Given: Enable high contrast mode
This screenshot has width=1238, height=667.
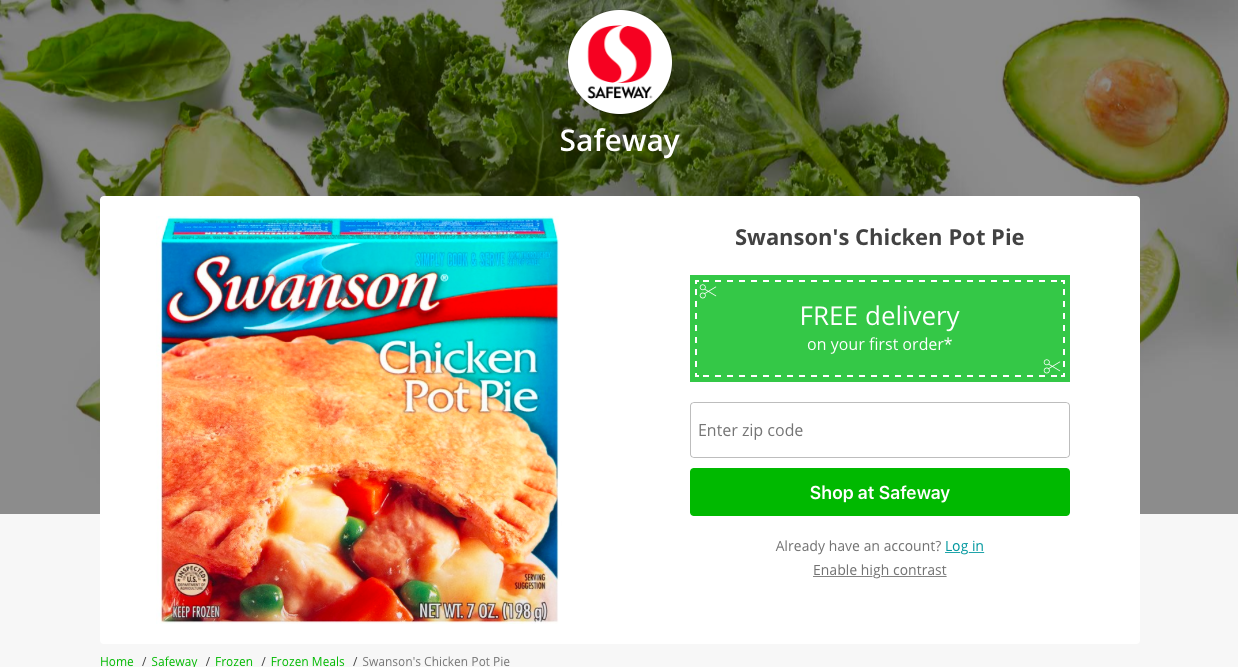Looking at the screenshot, I should 880,570.
